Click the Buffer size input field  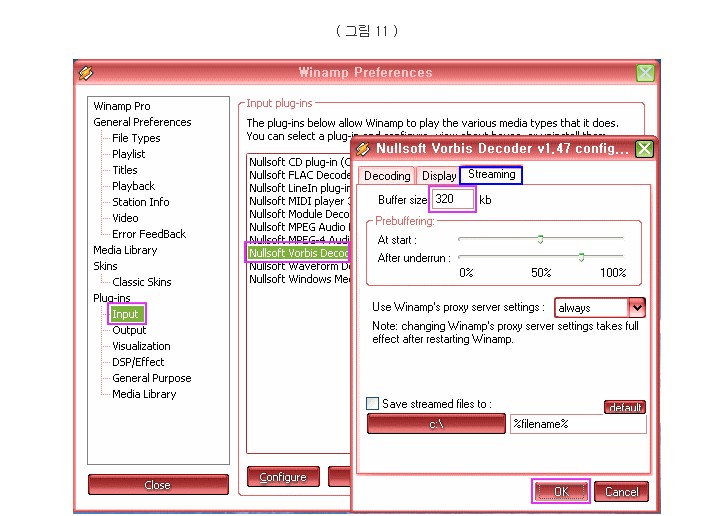click(452, 199)
